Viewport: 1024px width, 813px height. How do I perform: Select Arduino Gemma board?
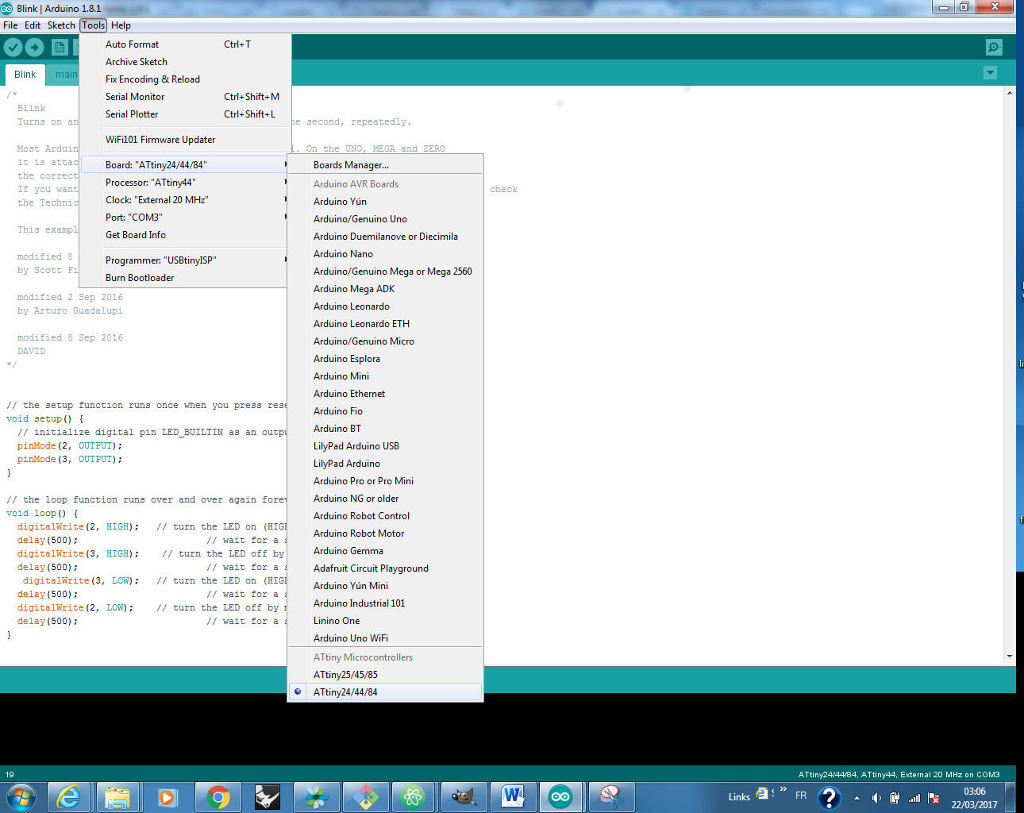(385, 550)
